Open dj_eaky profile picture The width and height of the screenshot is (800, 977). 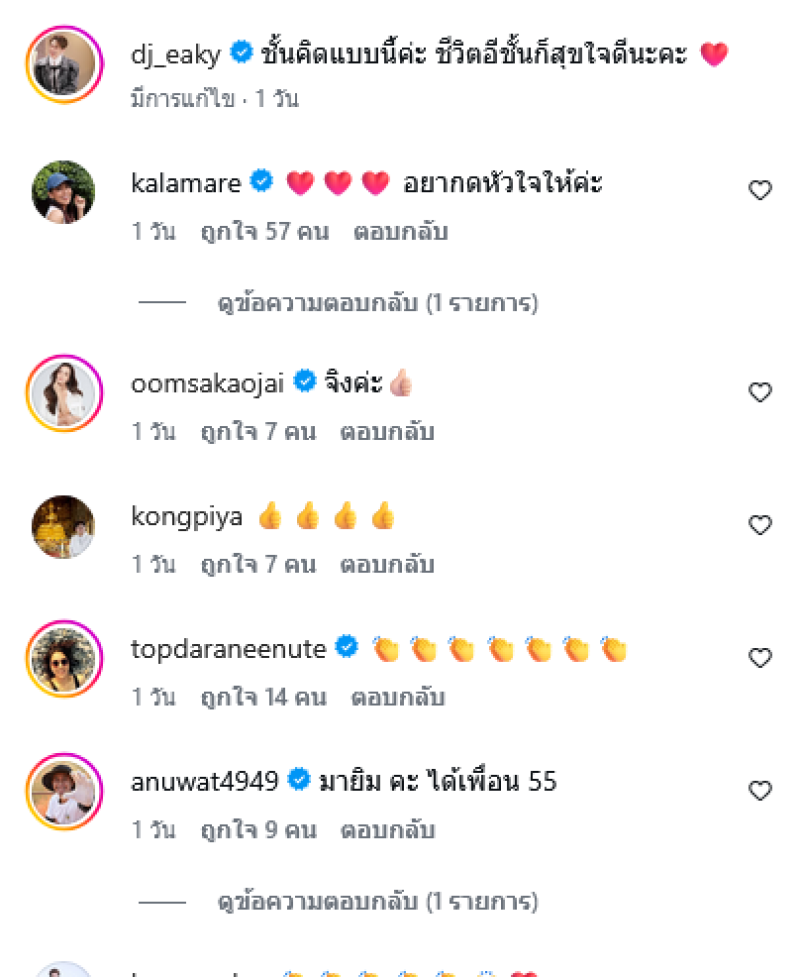click(x=64, y=64)
